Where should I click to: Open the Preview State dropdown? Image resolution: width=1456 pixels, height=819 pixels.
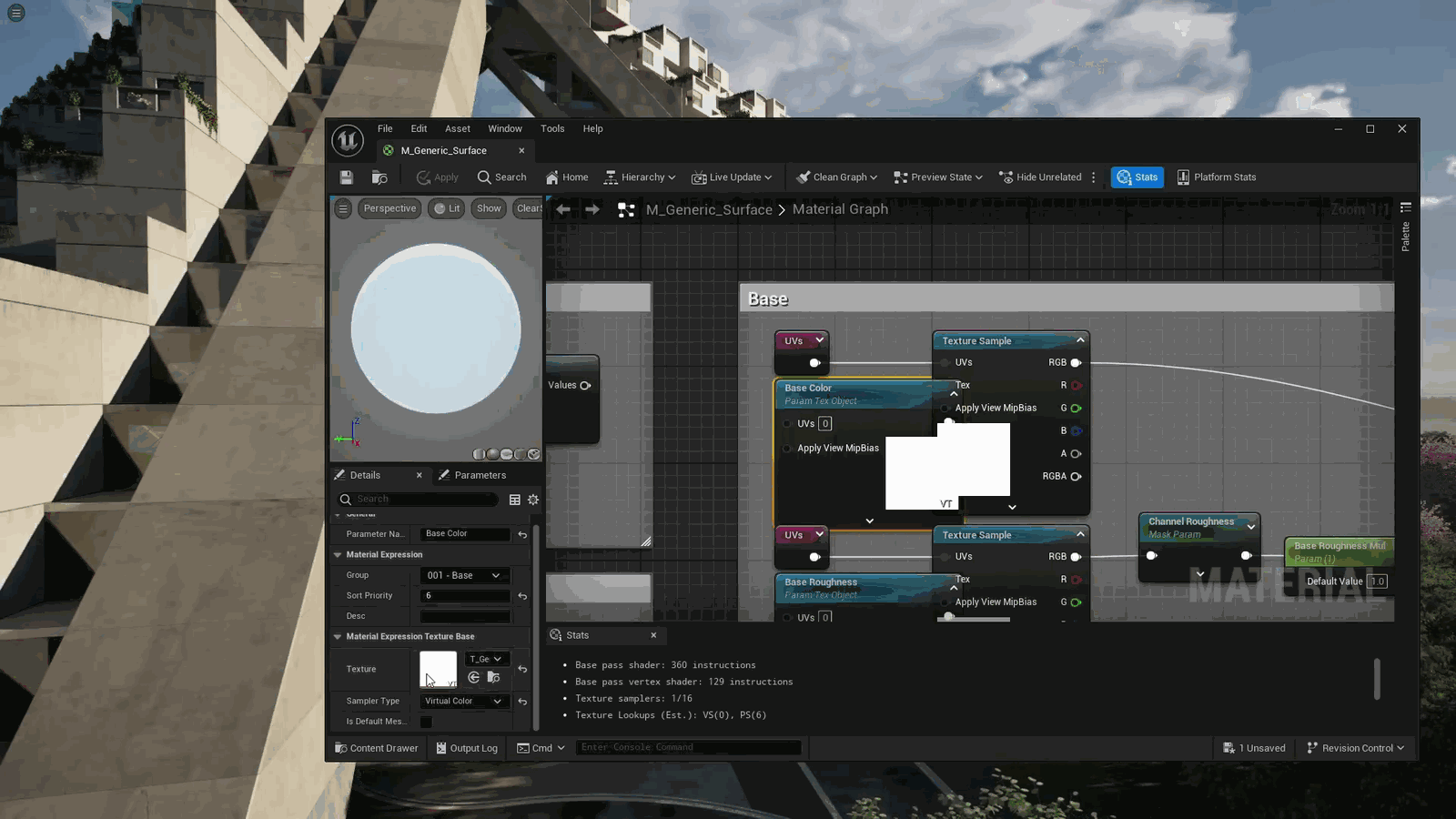click(938, 177)
